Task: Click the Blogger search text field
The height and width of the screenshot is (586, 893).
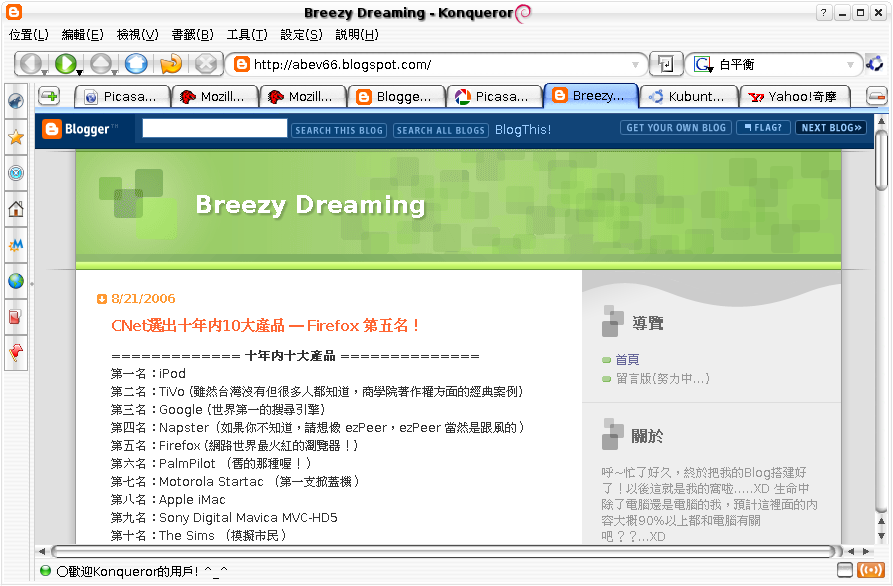Action: tap(215, 128)
